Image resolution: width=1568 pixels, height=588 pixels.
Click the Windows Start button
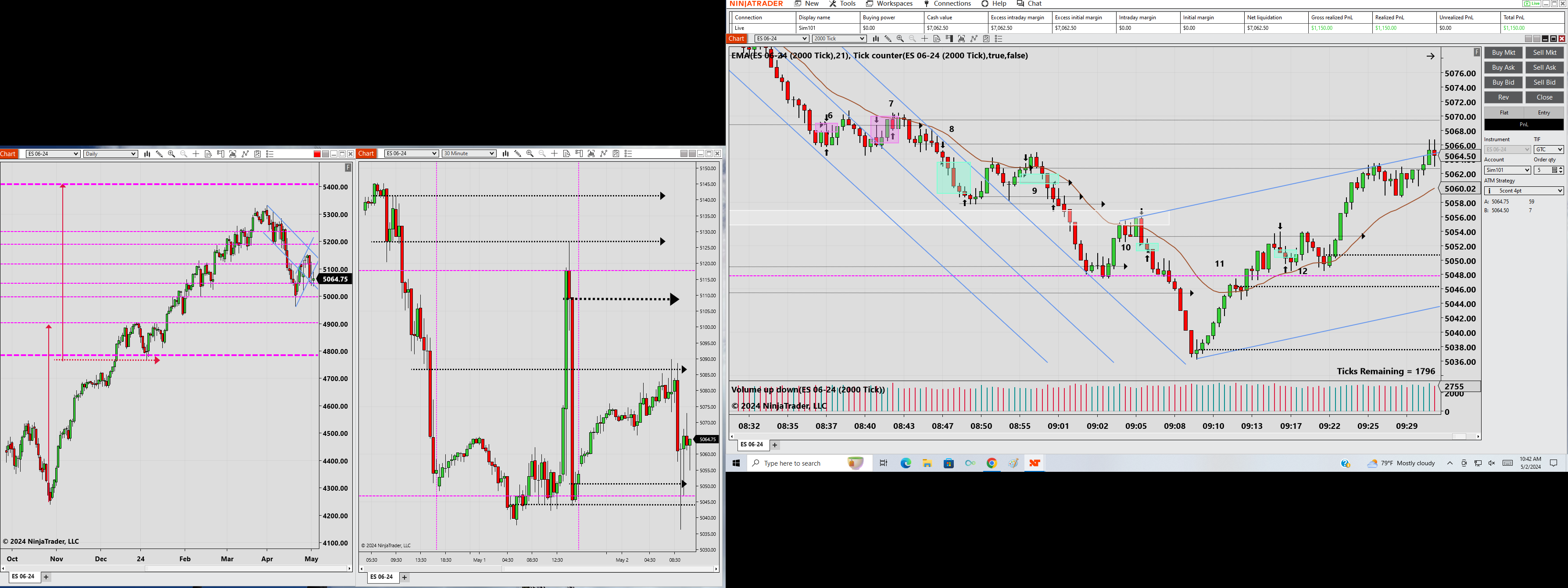click(x=736, y=463)
